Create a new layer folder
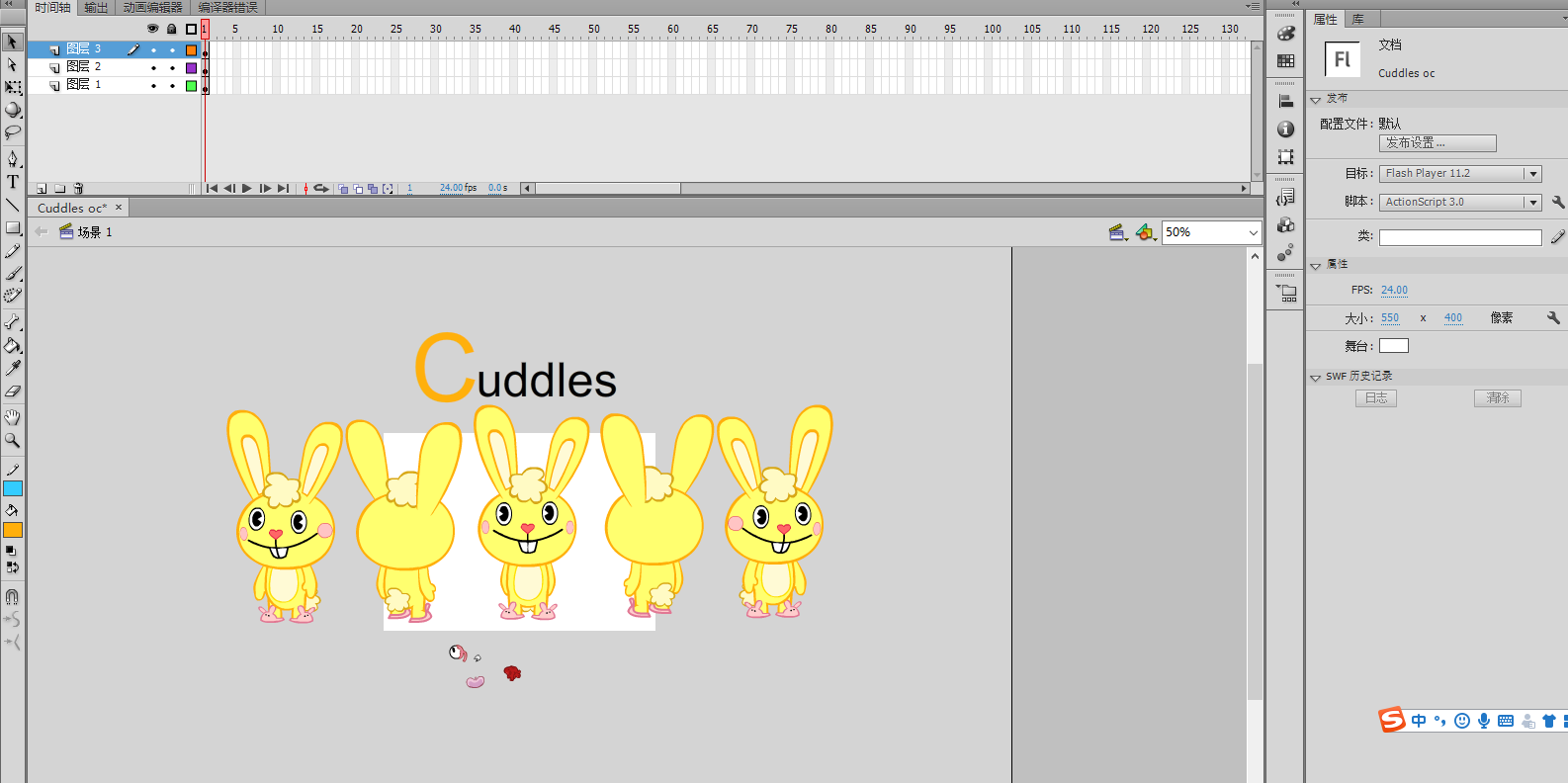This screenshot has height=783, width=1568. (x=60, y=188)
